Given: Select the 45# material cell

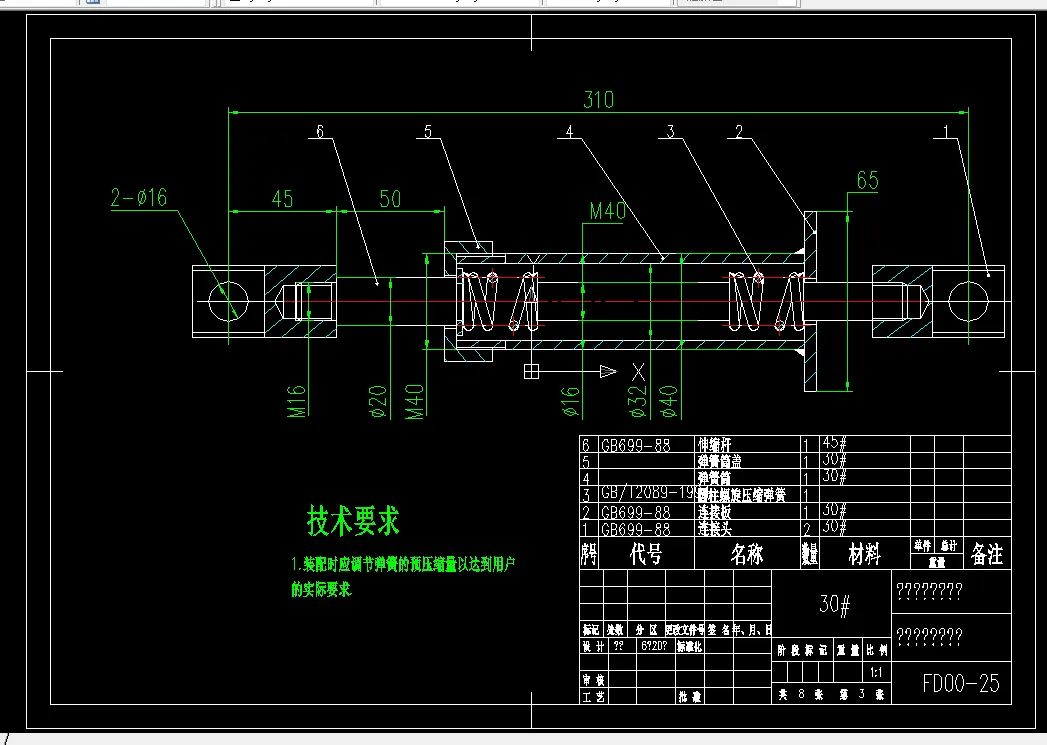Looking at the screenshot, I should 835,443.
